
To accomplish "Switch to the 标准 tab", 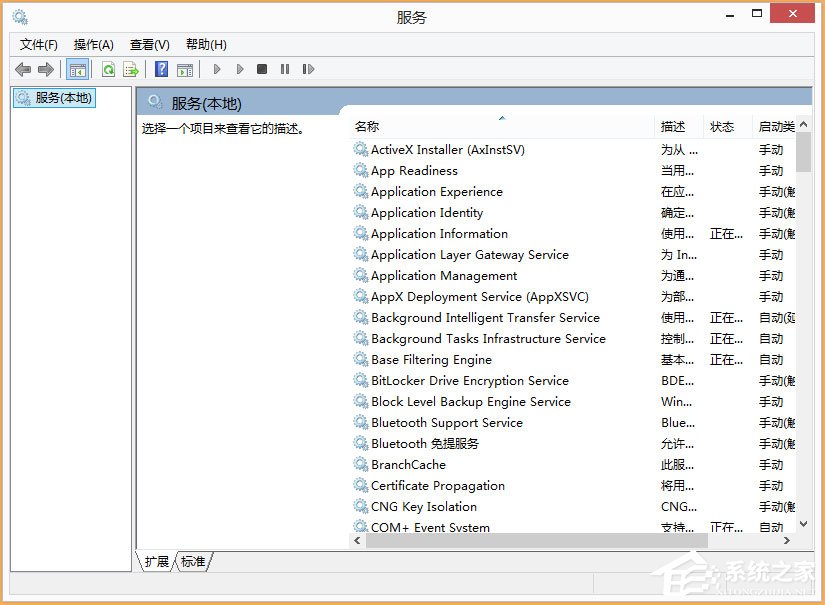I will [192, 562].
